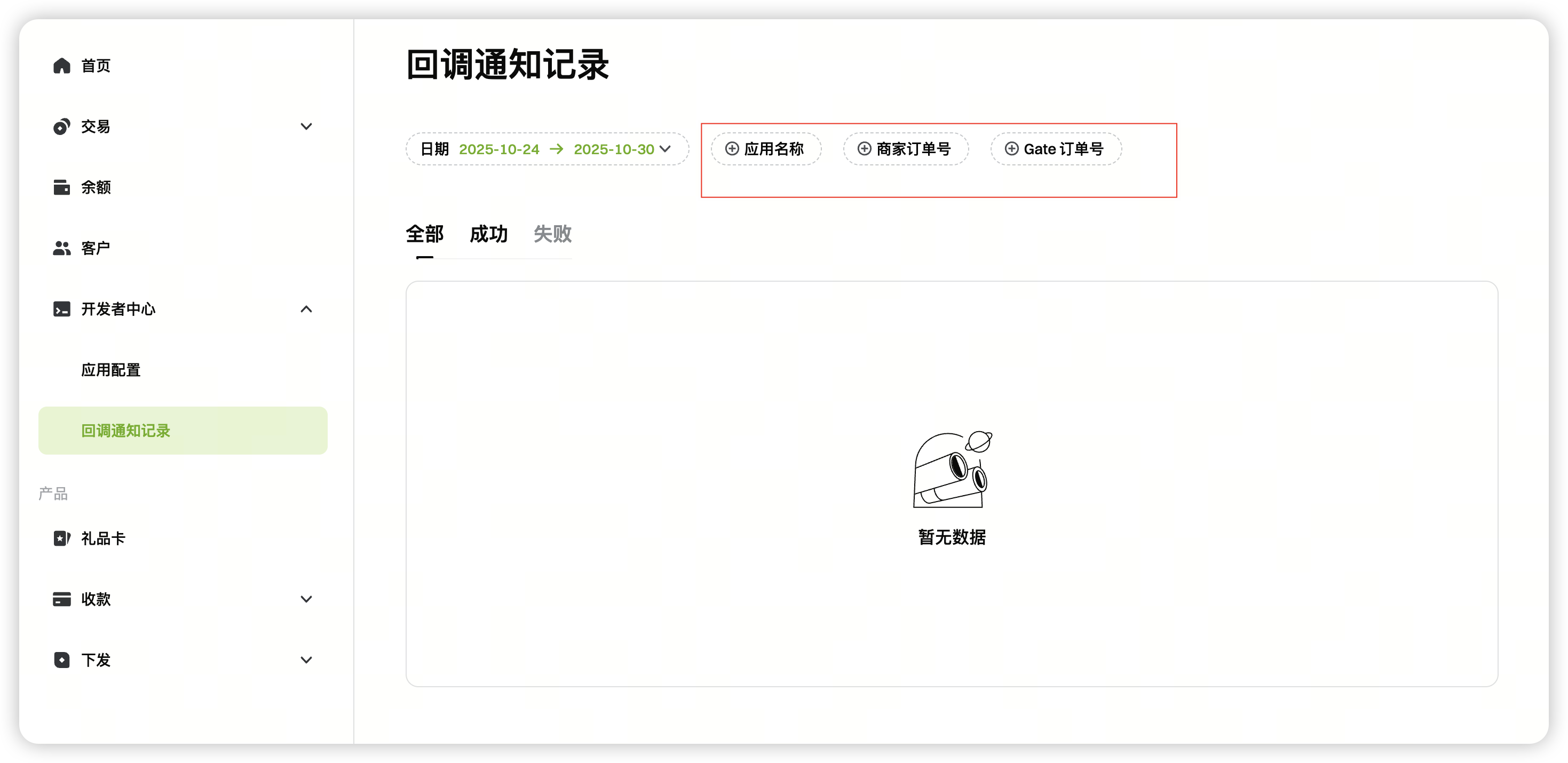
Task: Add the Gate 订单号 filter
Action: pyautogui.click(x=1055, y=149)
